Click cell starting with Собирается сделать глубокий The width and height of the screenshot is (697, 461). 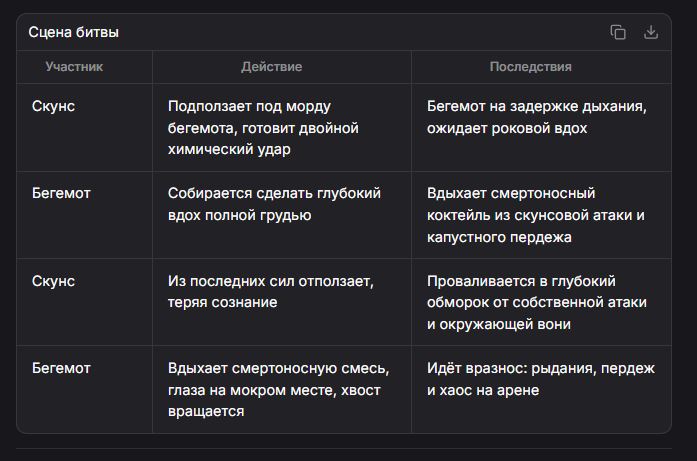click(282, 215)
